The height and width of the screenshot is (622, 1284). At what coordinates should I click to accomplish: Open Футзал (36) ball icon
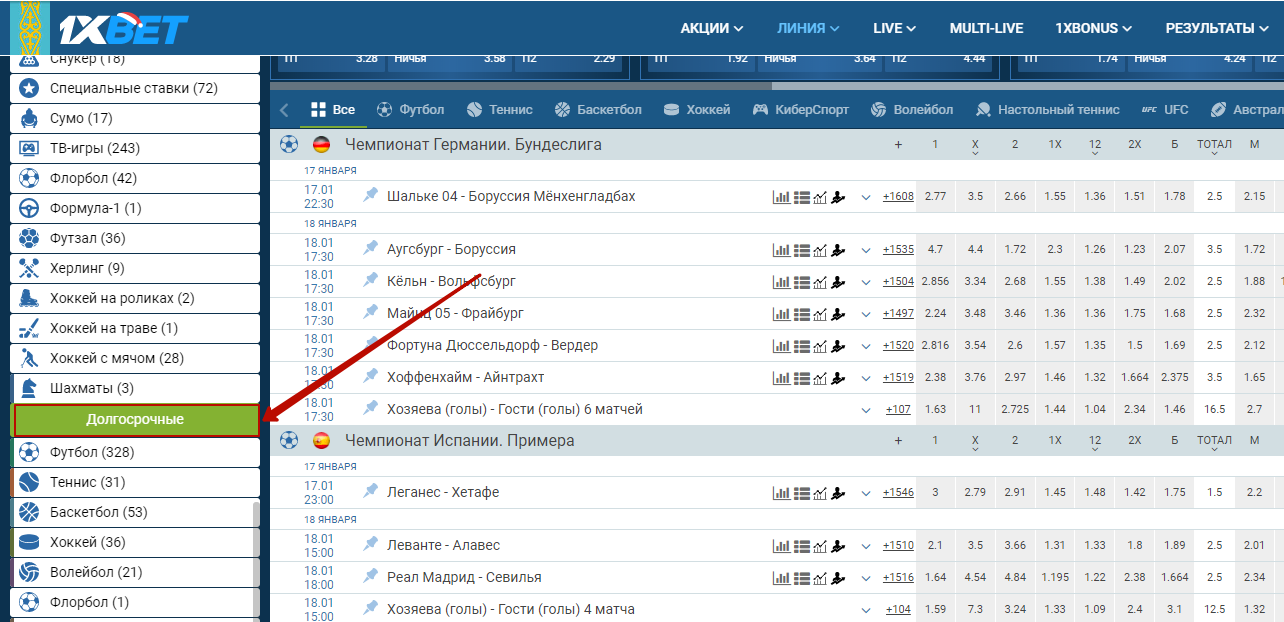pos(30,238)
